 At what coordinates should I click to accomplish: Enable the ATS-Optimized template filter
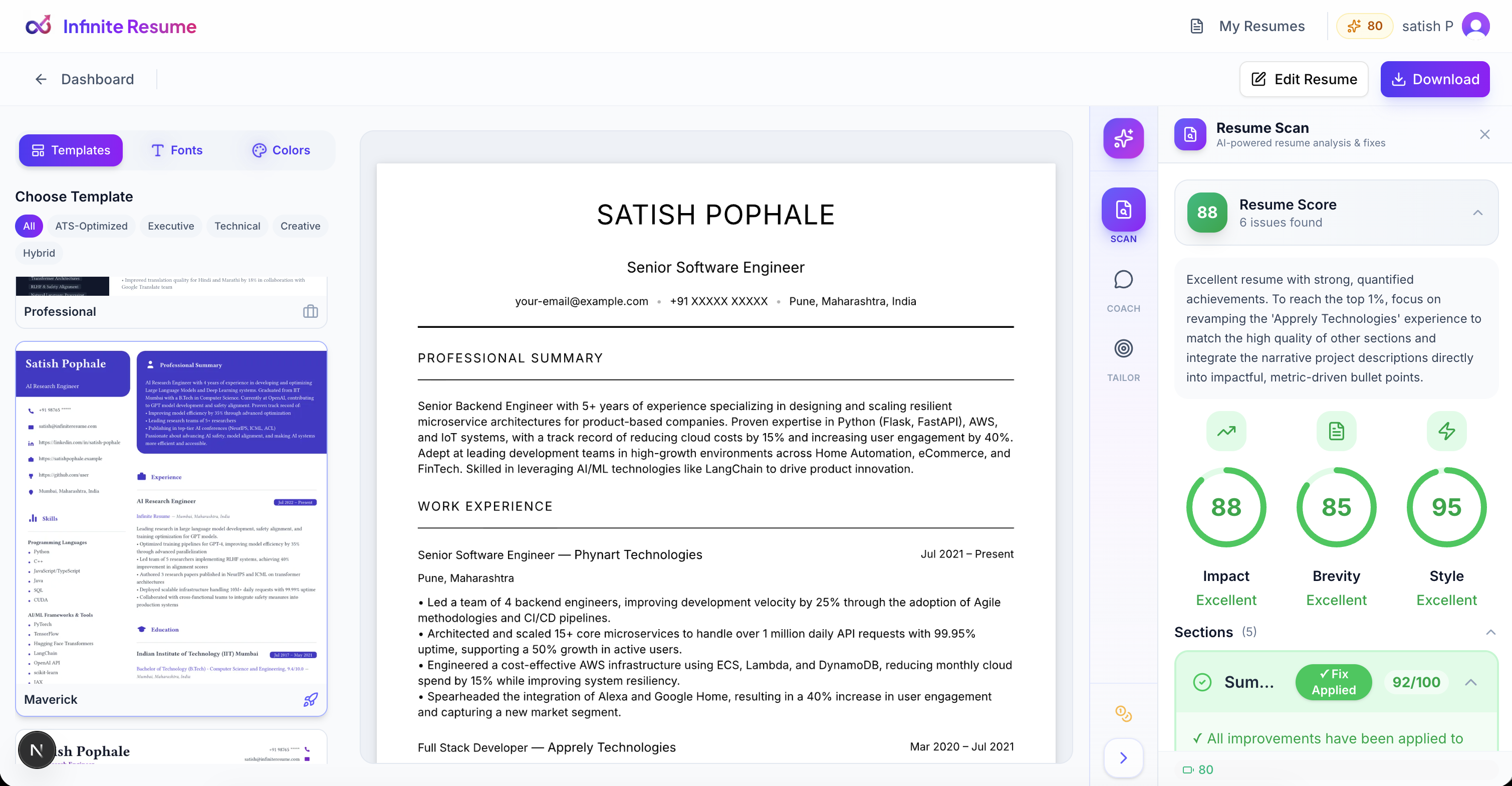pos(91,226)
